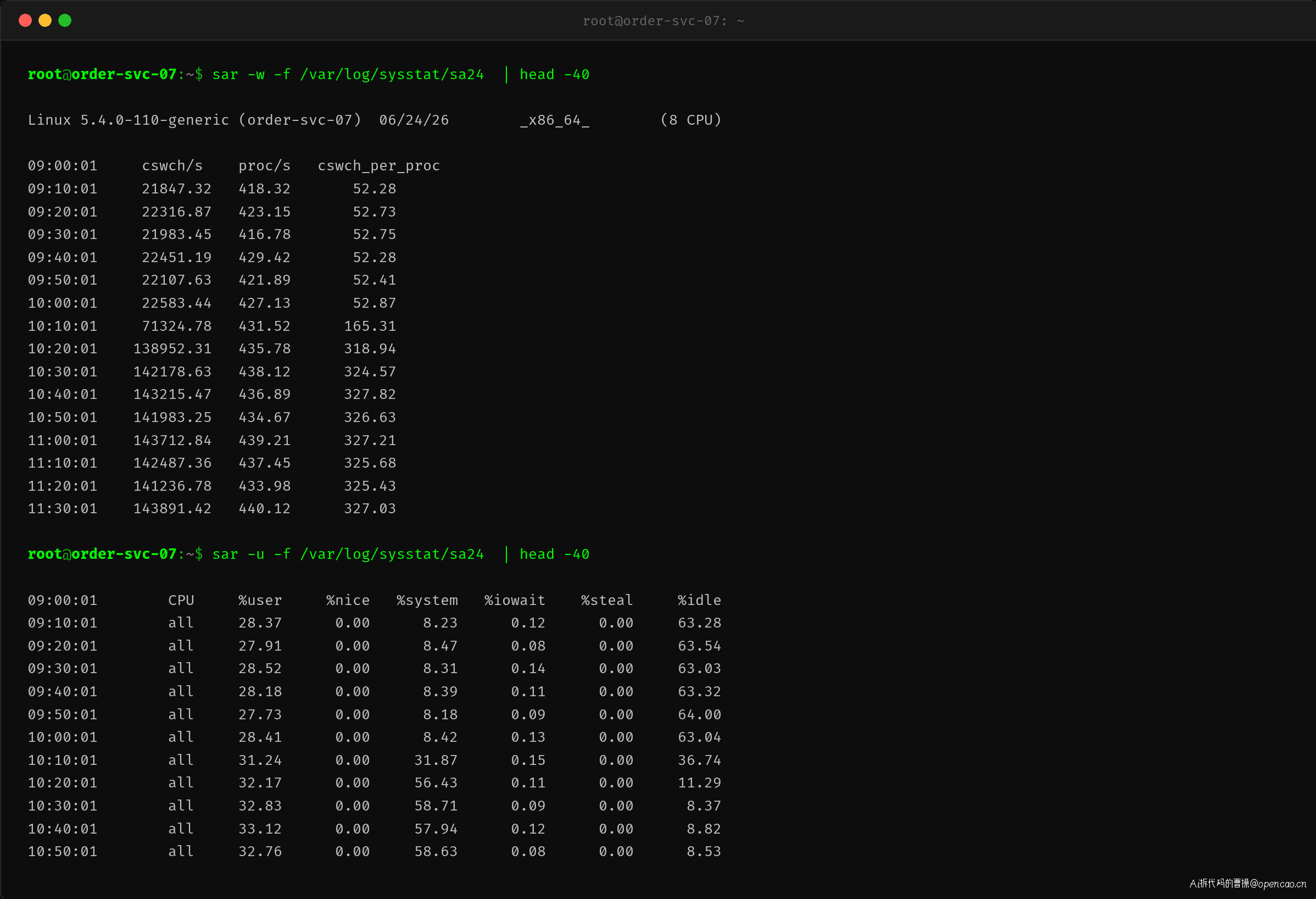Click the first 'root@order-svc-07' prompt
This screenshot has height=899, width=1316.
(102, 75)
